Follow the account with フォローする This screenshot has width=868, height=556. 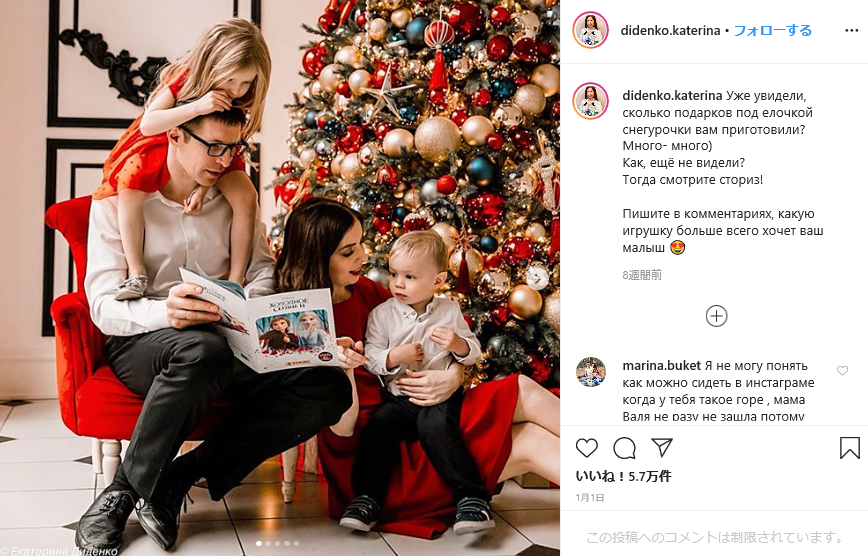[x=772, y=30]
